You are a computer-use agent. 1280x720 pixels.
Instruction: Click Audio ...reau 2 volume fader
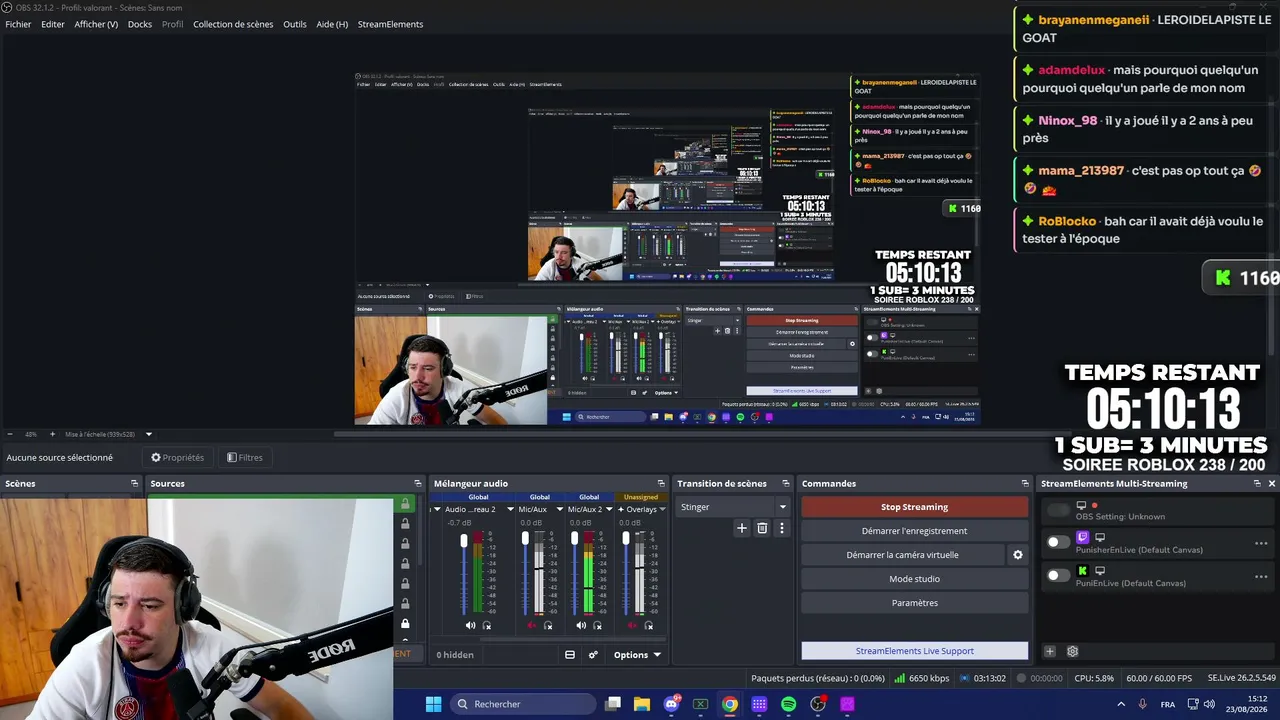[x=464, y=541]
